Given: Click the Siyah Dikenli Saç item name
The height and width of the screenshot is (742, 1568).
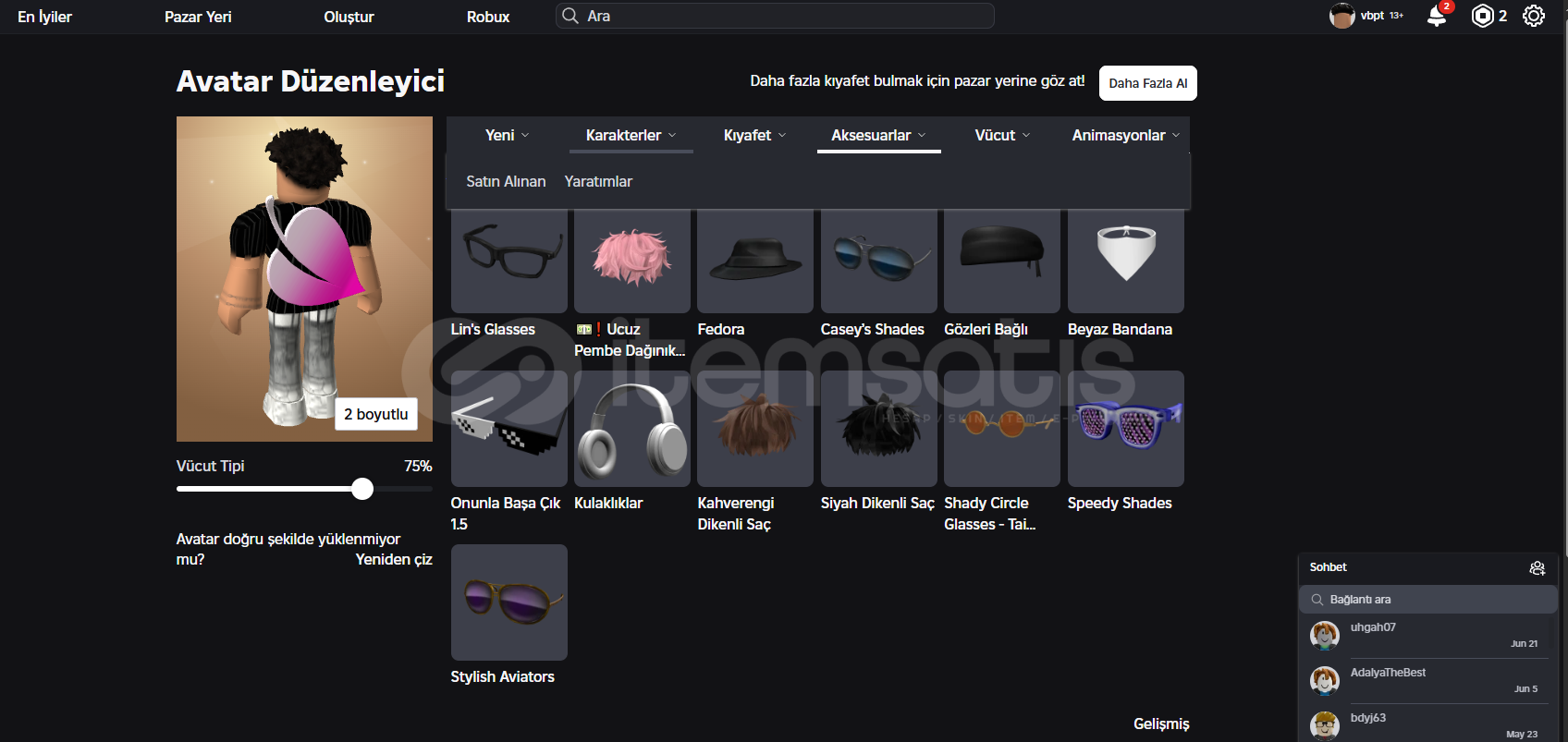Looking at the screenshot, I should click(x=877, y=503).
